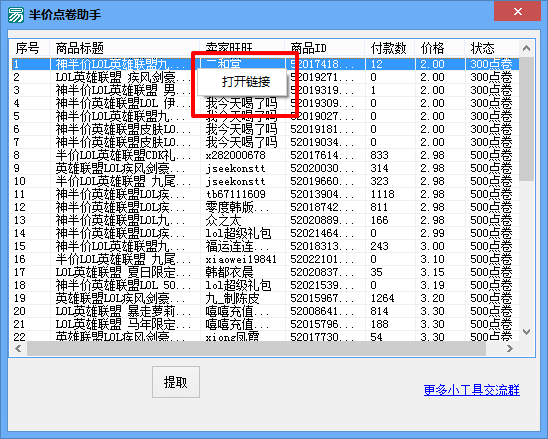Select row 4 titled 神半价英雄联盟LOL 伊

coord(265,103)
